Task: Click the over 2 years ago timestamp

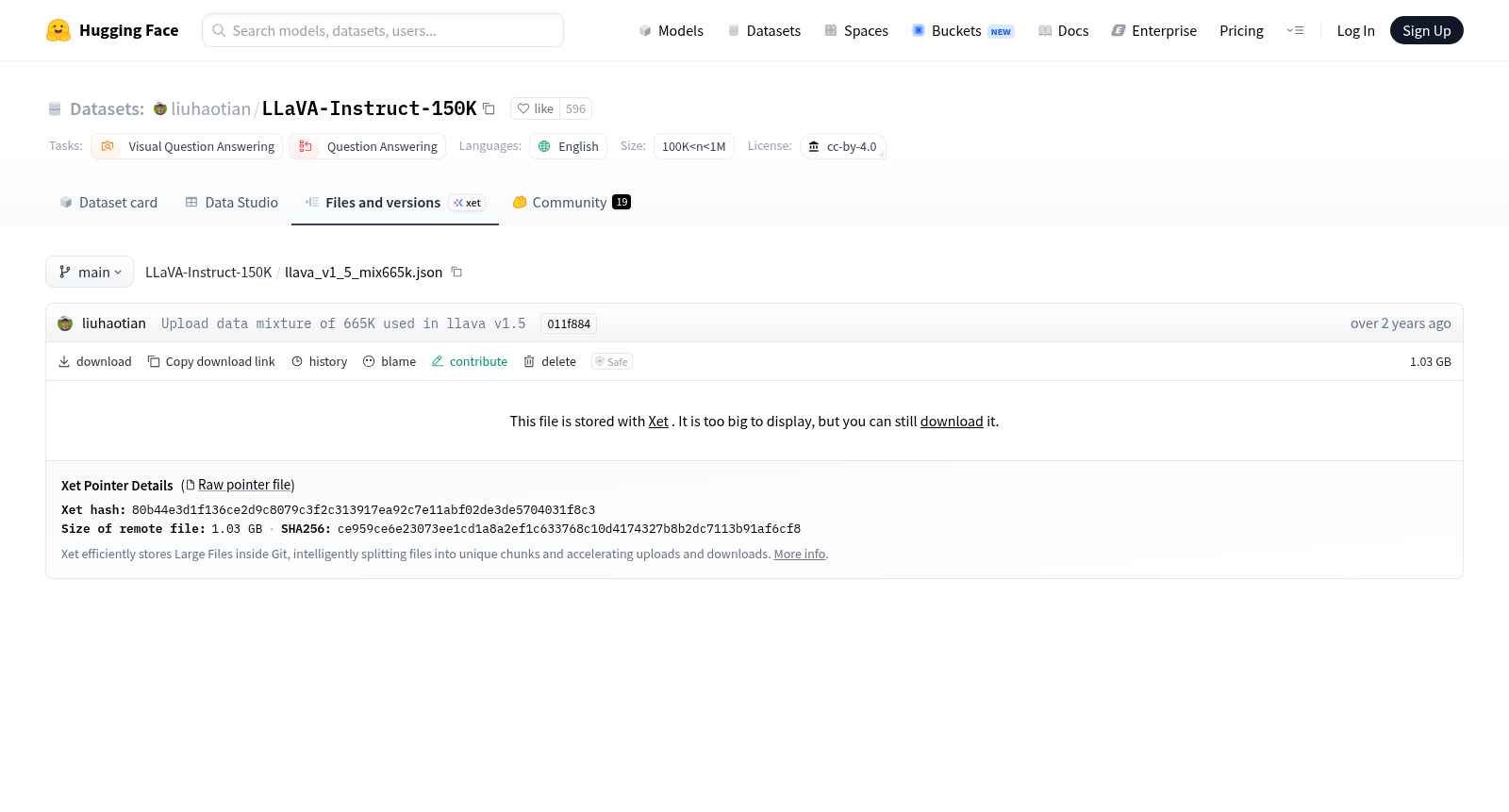Action: [x=1401, y=323]
